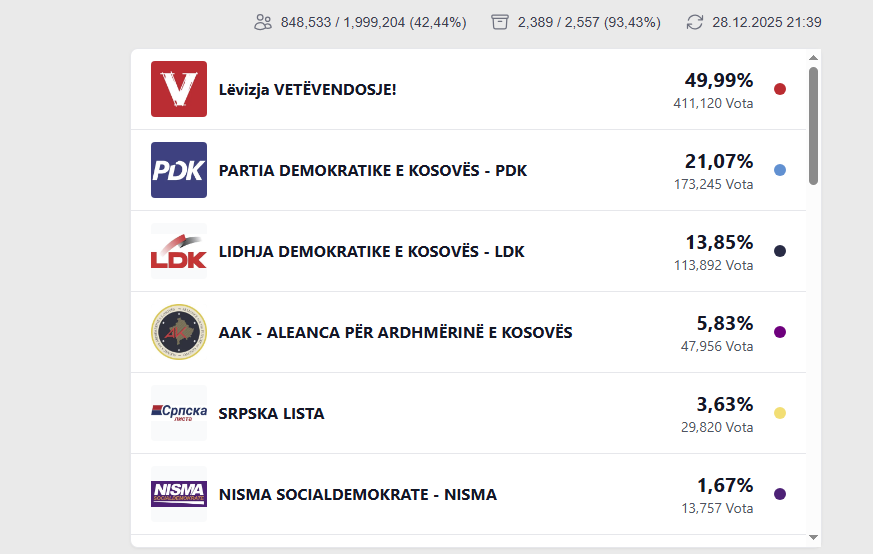
Task: Click the yellow Srpska Lista color dot
Action: [x=780, y=413]
